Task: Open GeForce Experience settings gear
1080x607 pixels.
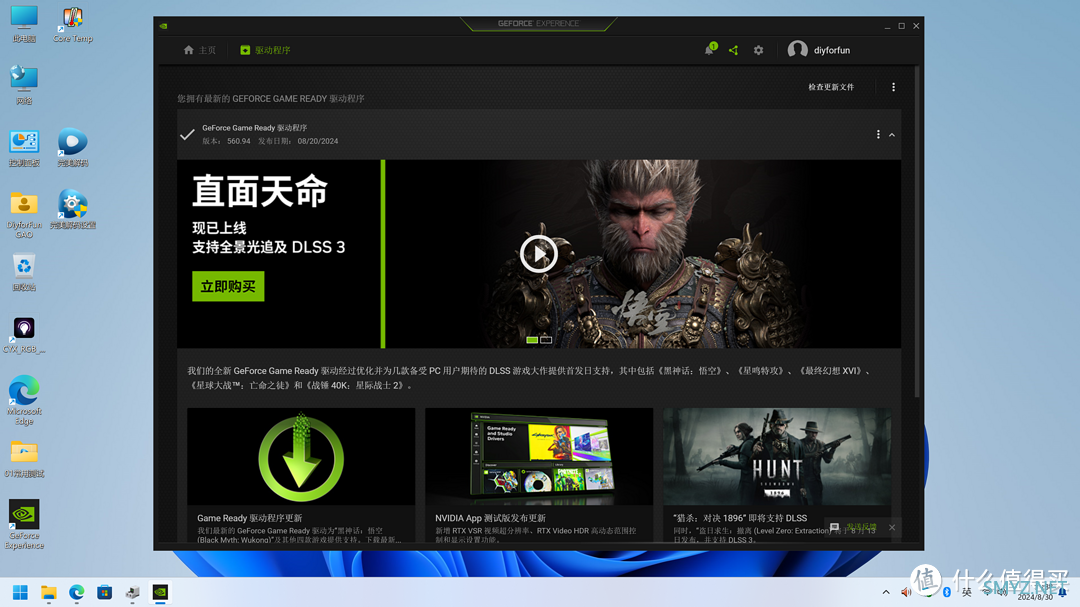Action: (x=758, y=50)
